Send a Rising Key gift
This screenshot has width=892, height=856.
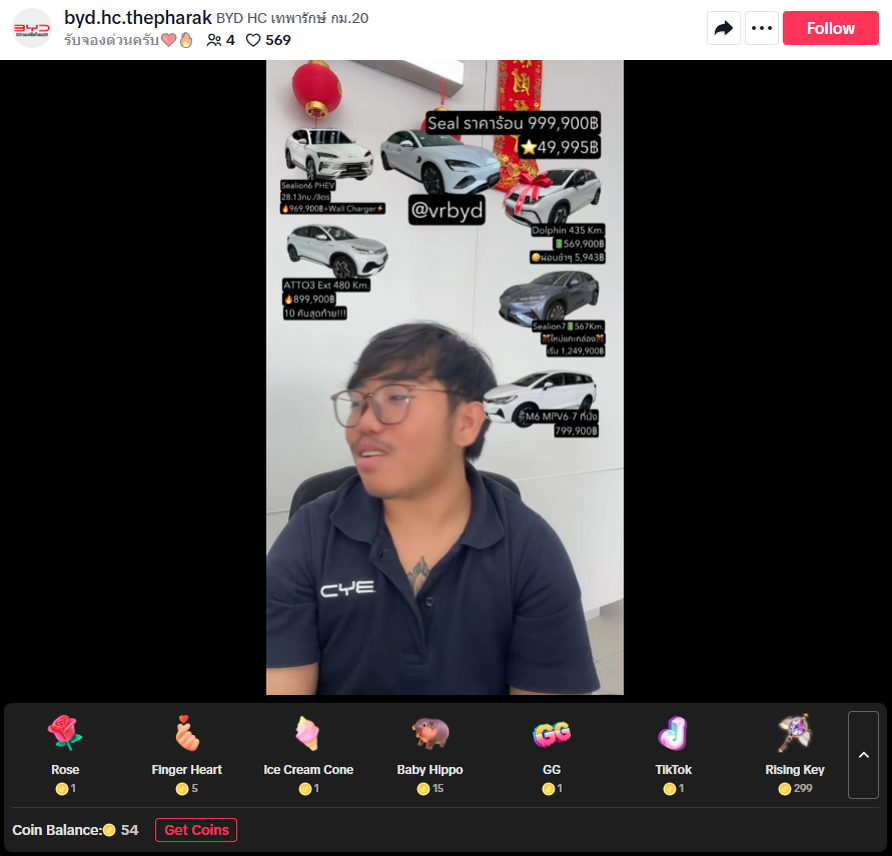tap(795, 755)
